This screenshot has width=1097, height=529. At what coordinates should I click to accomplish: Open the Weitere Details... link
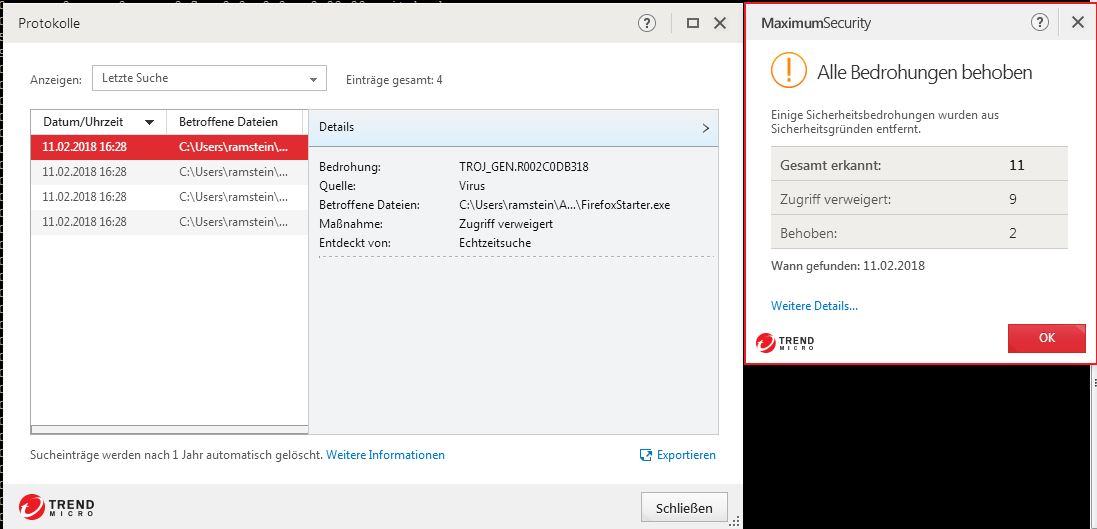814,306
